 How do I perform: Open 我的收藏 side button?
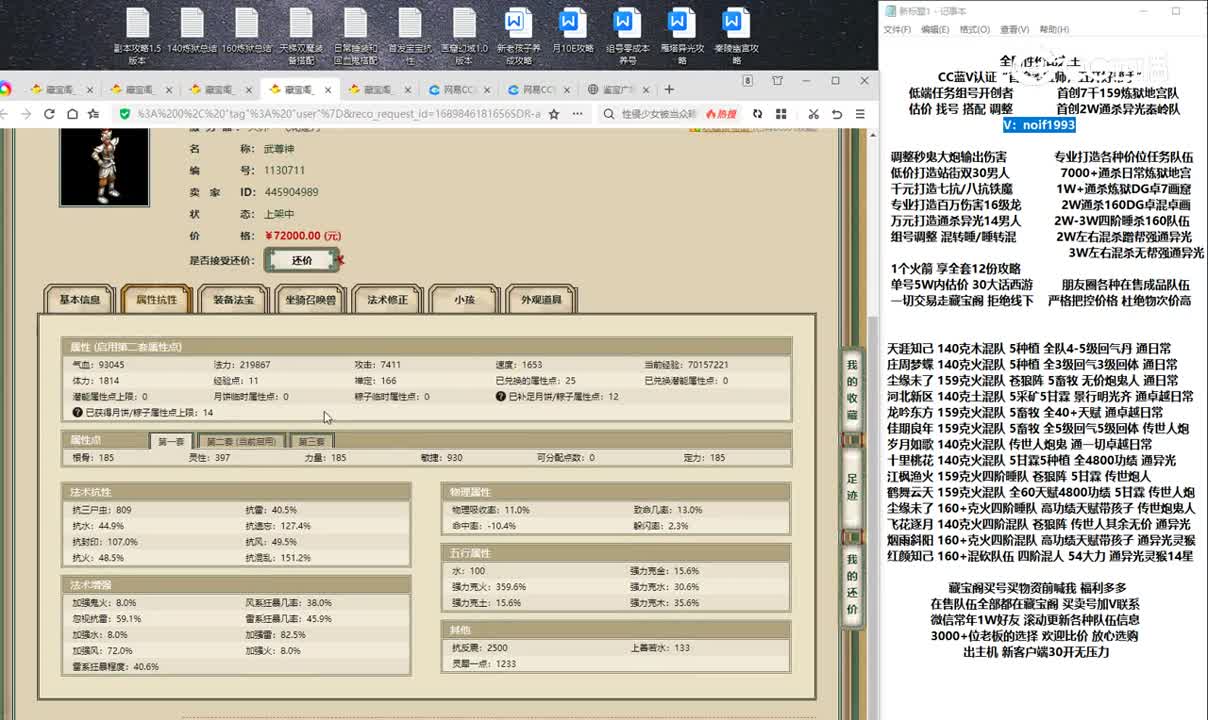(852, 389)
